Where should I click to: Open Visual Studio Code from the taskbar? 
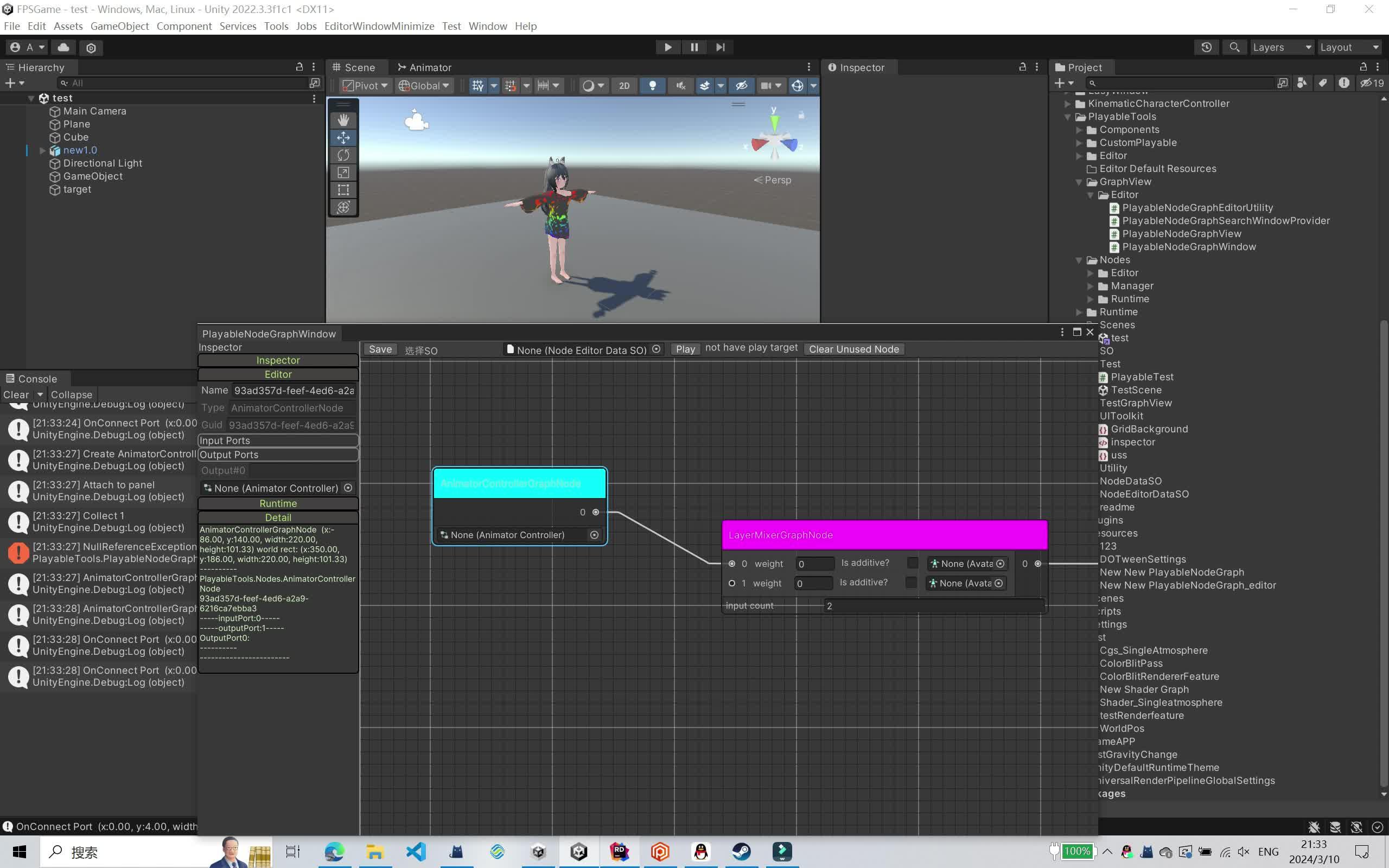415,851
